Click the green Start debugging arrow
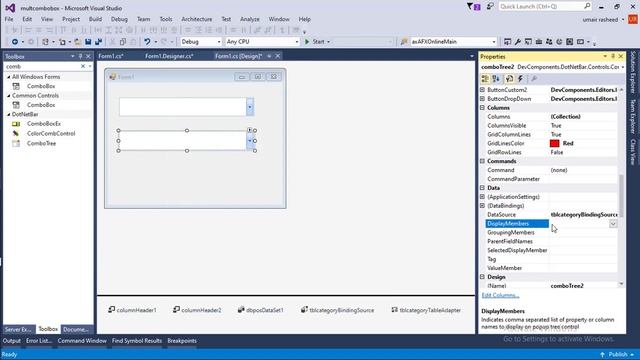The height and width of the screenshot is (360, 640). (307, 42)
